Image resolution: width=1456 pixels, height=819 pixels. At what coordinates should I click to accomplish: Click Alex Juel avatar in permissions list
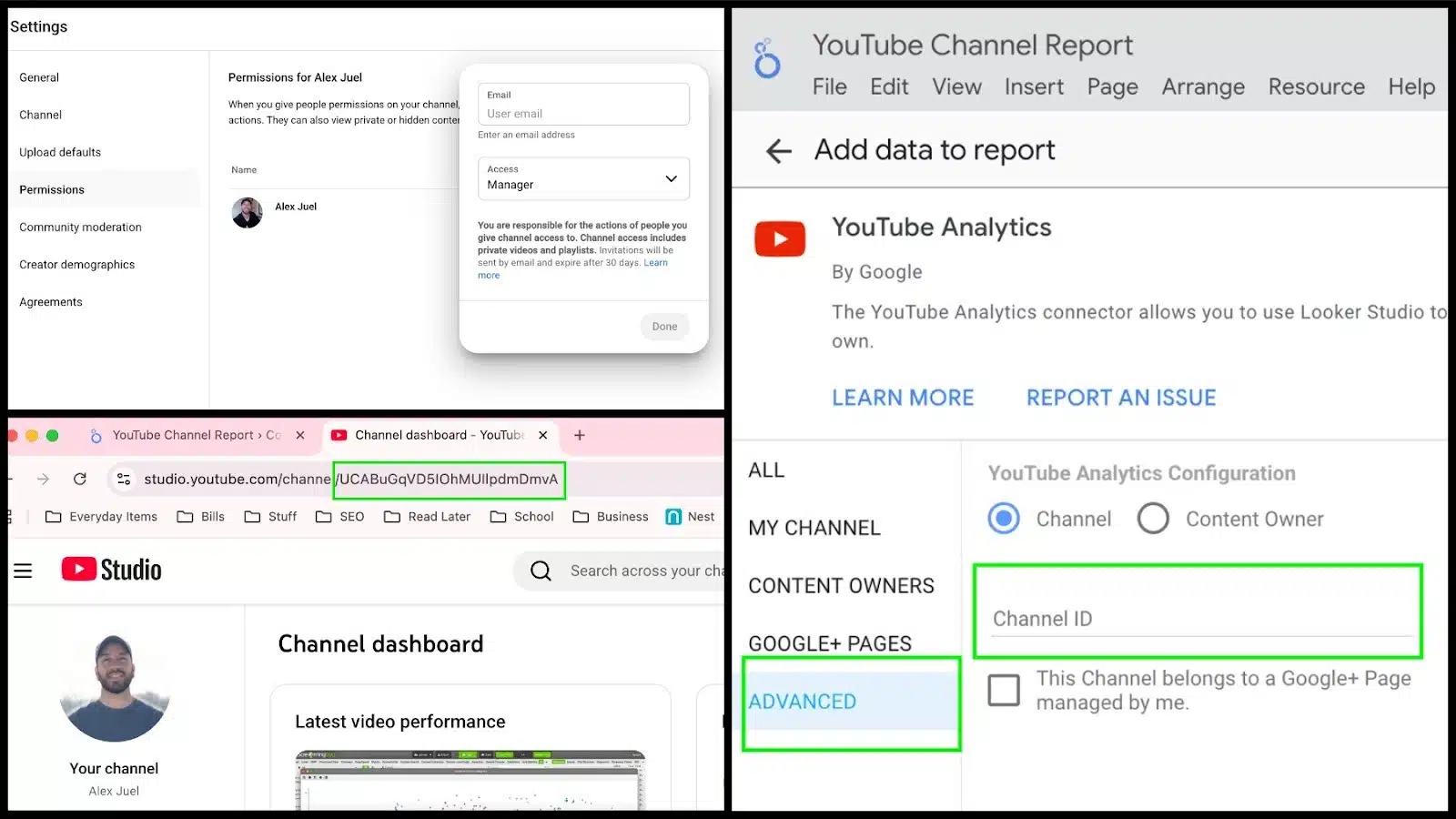(x=247, y=212)
